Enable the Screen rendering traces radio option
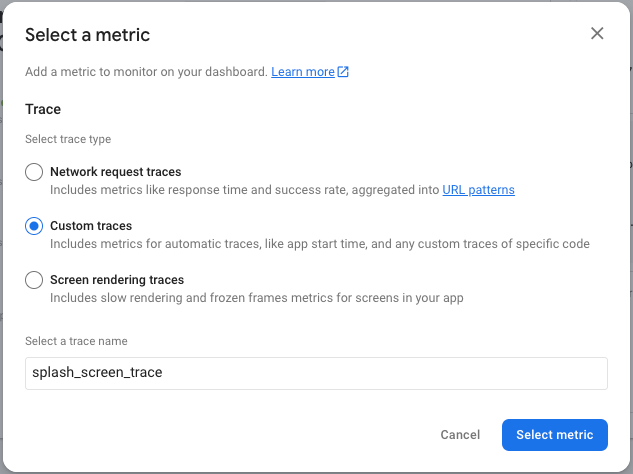The width and height of the screenshot is (633, 474). (x=34, y=280)
